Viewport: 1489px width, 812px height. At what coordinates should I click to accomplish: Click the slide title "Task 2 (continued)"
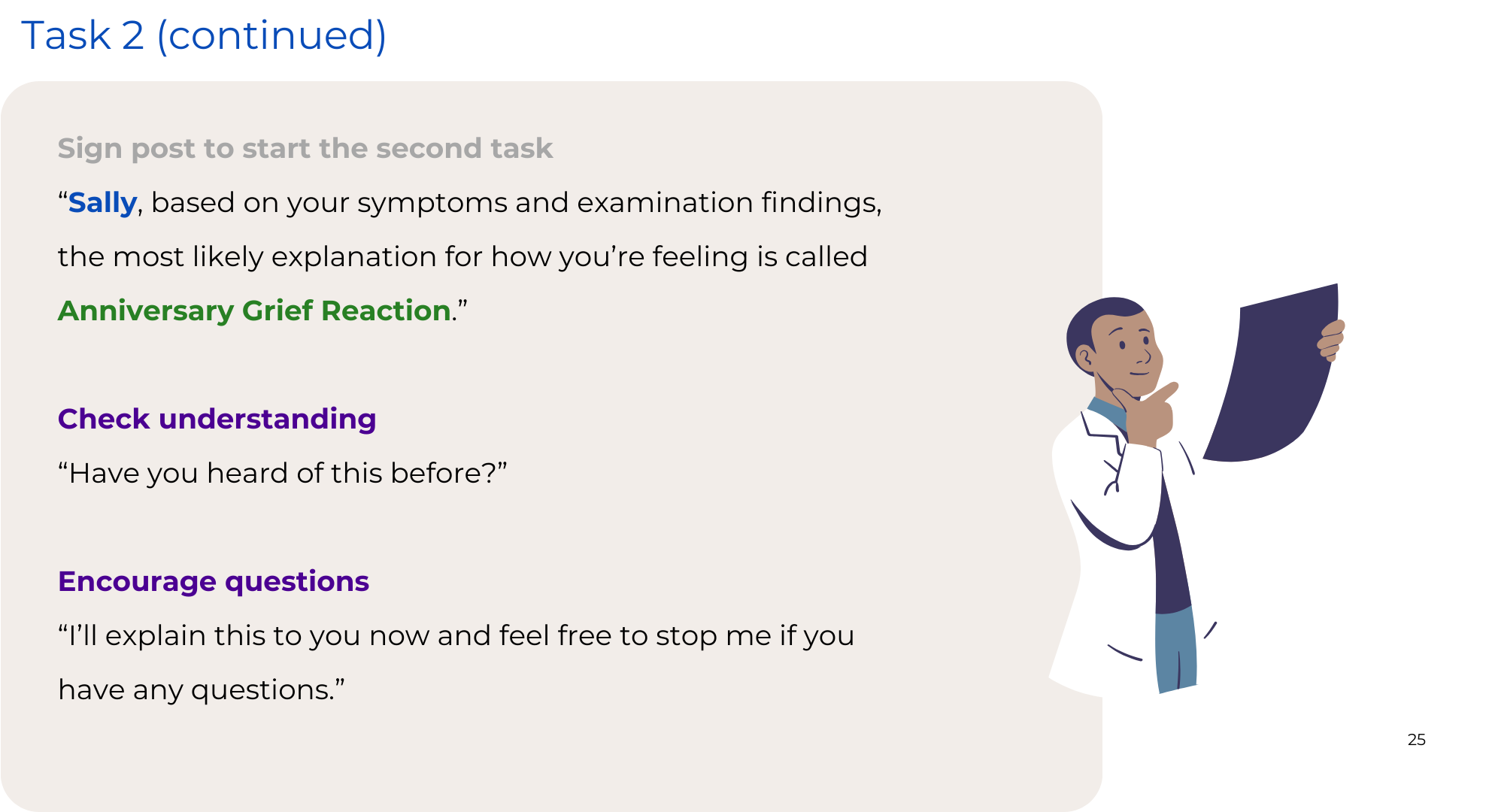coord(204,35)
